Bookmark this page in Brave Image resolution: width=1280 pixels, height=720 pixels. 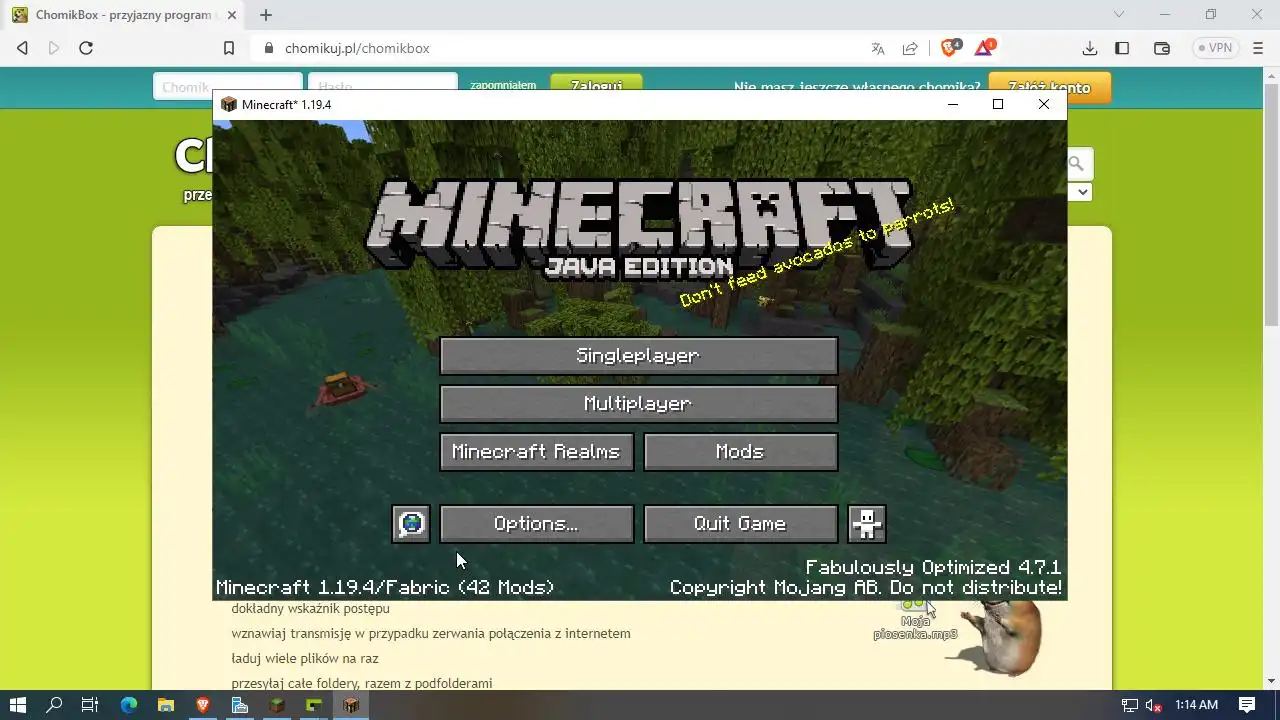pos(229,48)
